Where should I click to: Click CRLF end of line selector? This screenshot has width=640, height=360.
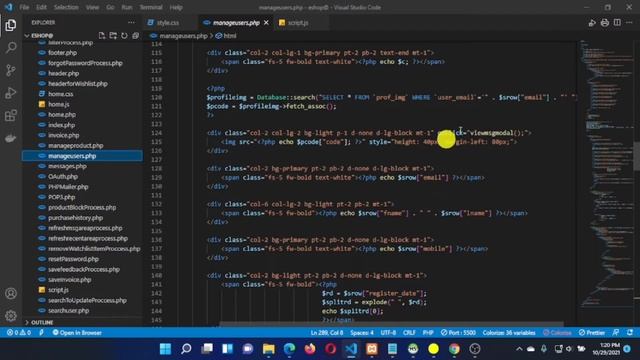coord(409,333)
